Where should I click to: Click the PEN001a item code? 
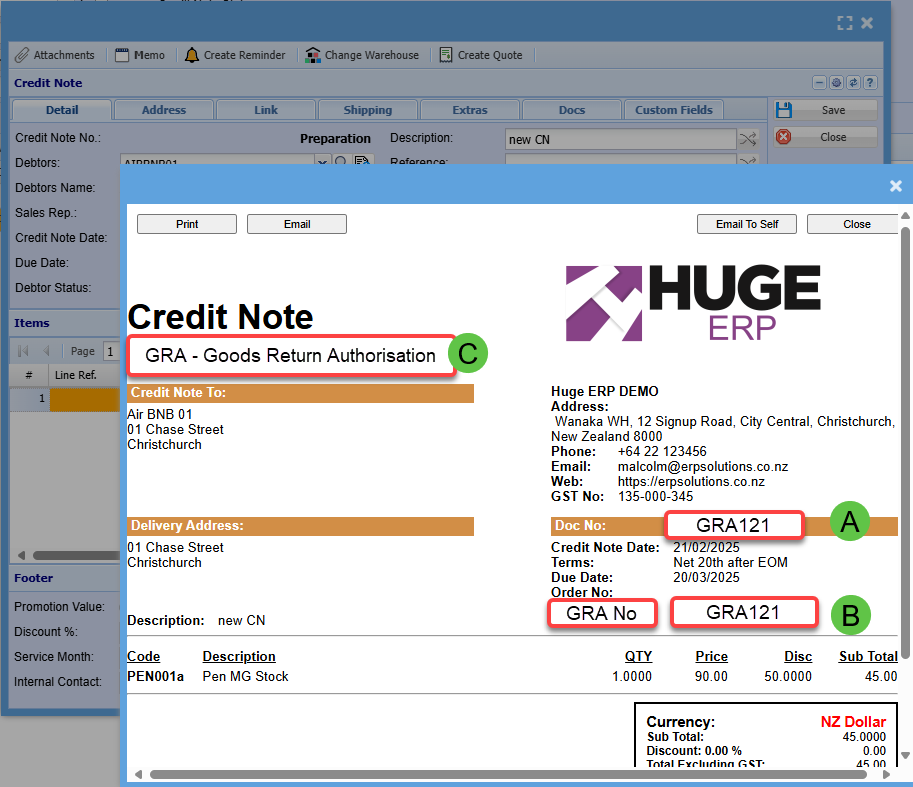(x=155, y=676)
